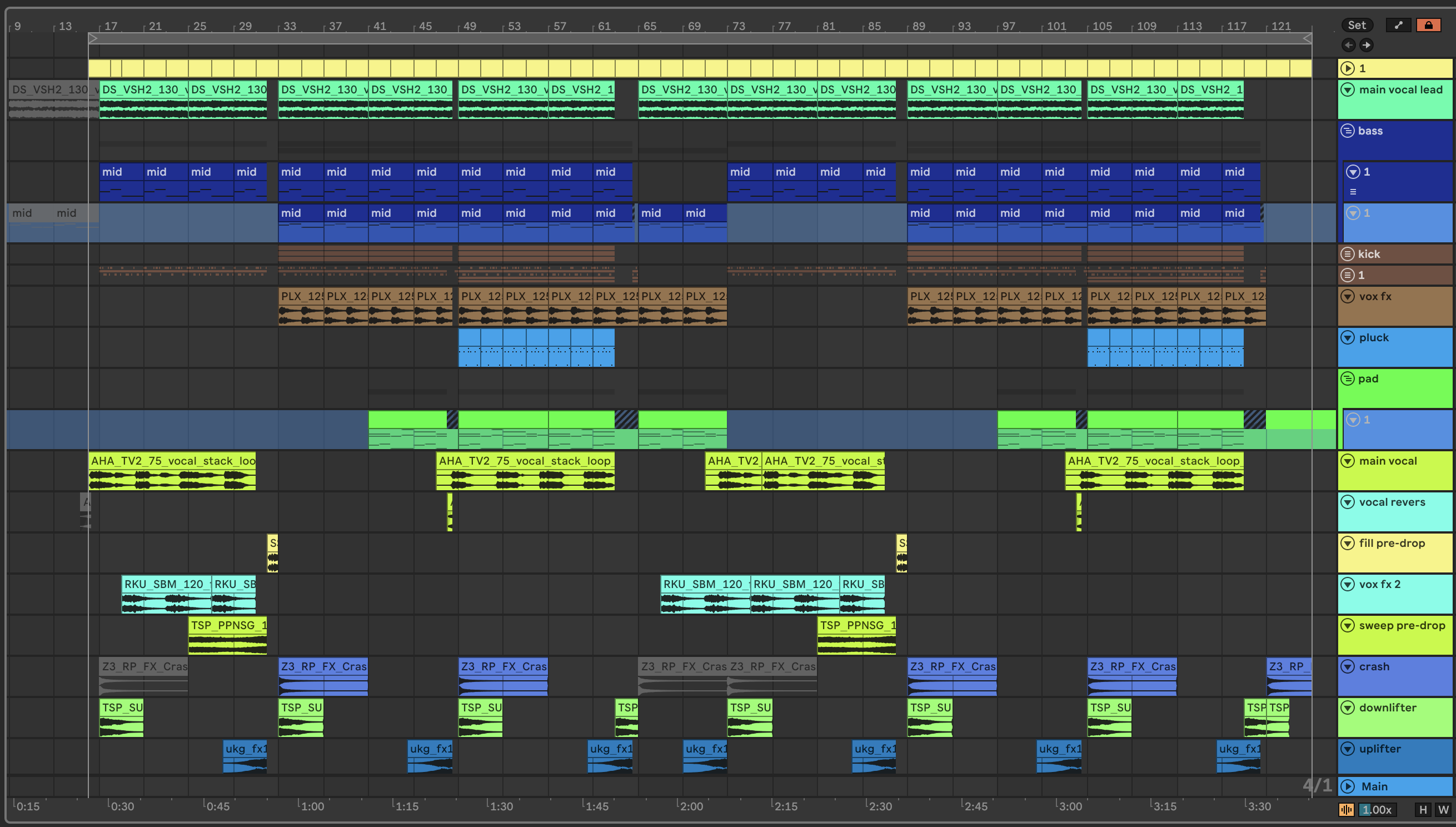The height and width of the screenshot is (827, 1456).
Task: Select the main vocal lead track name
Action: [1400, 89]
